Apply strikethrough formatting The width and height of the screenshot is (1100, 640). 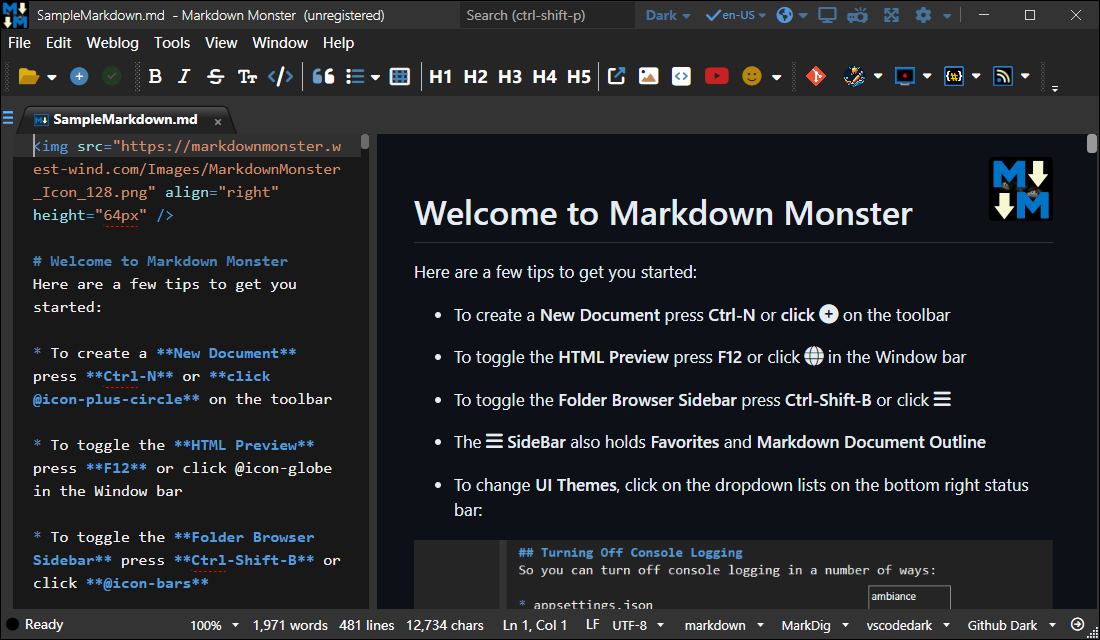coord(215,76)
